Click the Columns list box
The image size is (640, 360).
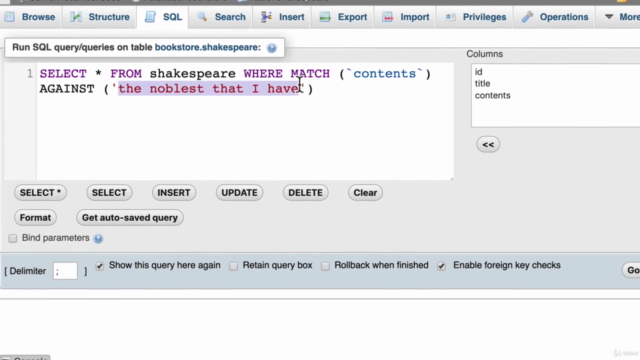click(556, 96)
